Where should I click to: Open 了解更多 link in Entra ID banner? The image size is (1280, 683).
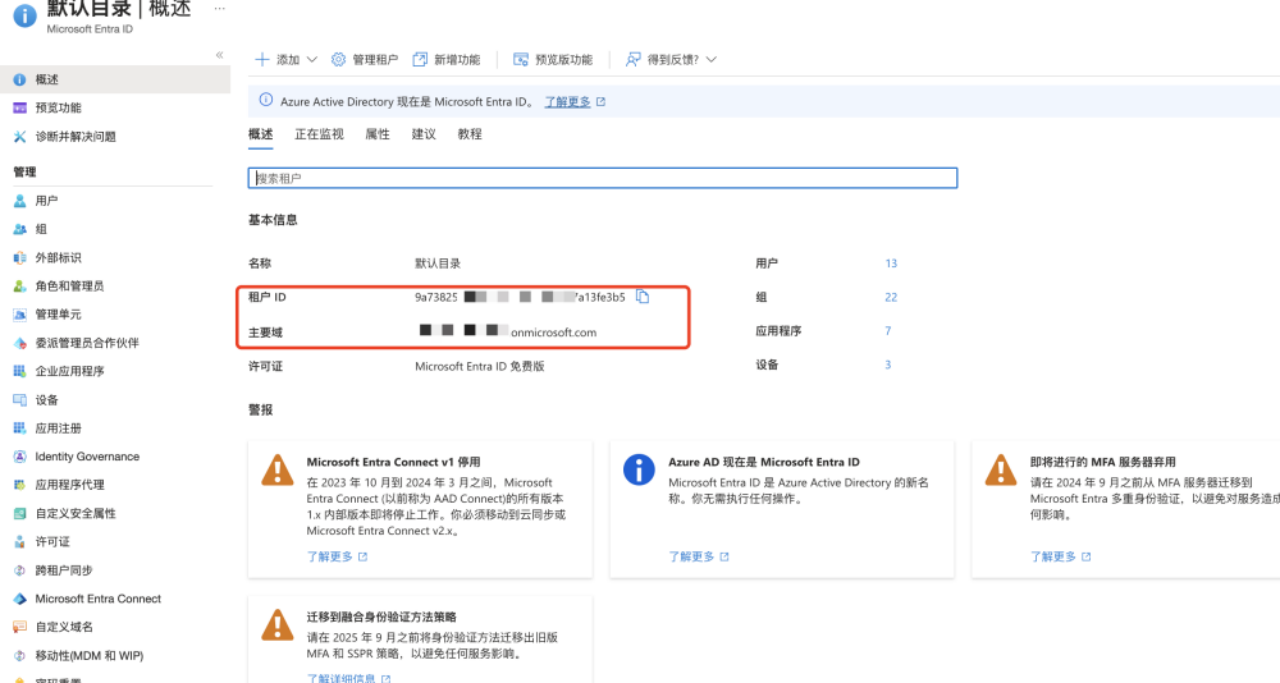point(574,102)
